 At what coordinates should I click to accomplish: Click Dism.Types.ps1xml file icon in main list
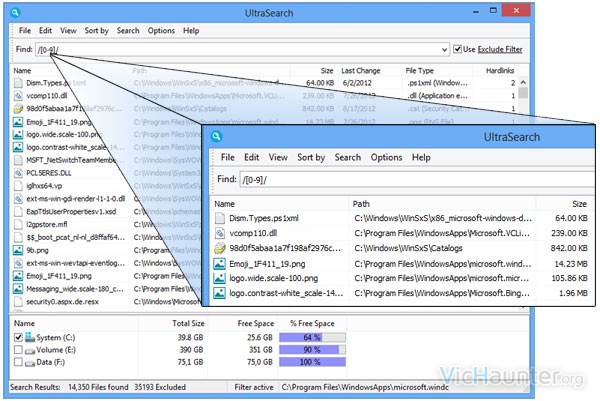[x=18, y=83]
